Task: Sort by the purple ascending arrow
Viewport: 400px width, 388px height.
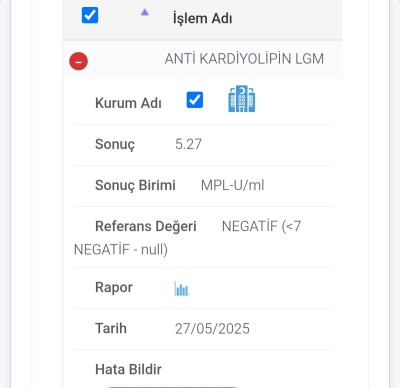Action: [144, 13]
